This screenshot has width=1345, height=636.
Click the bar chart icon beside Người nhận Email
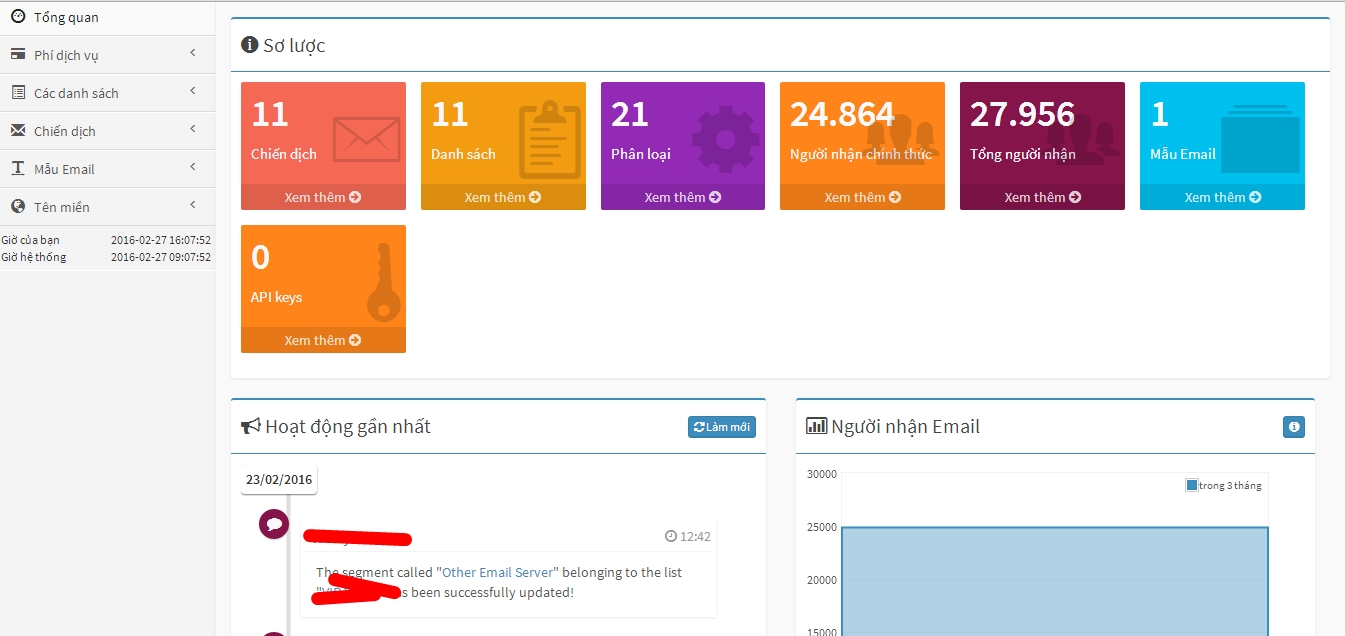click(x=817, y=426)
